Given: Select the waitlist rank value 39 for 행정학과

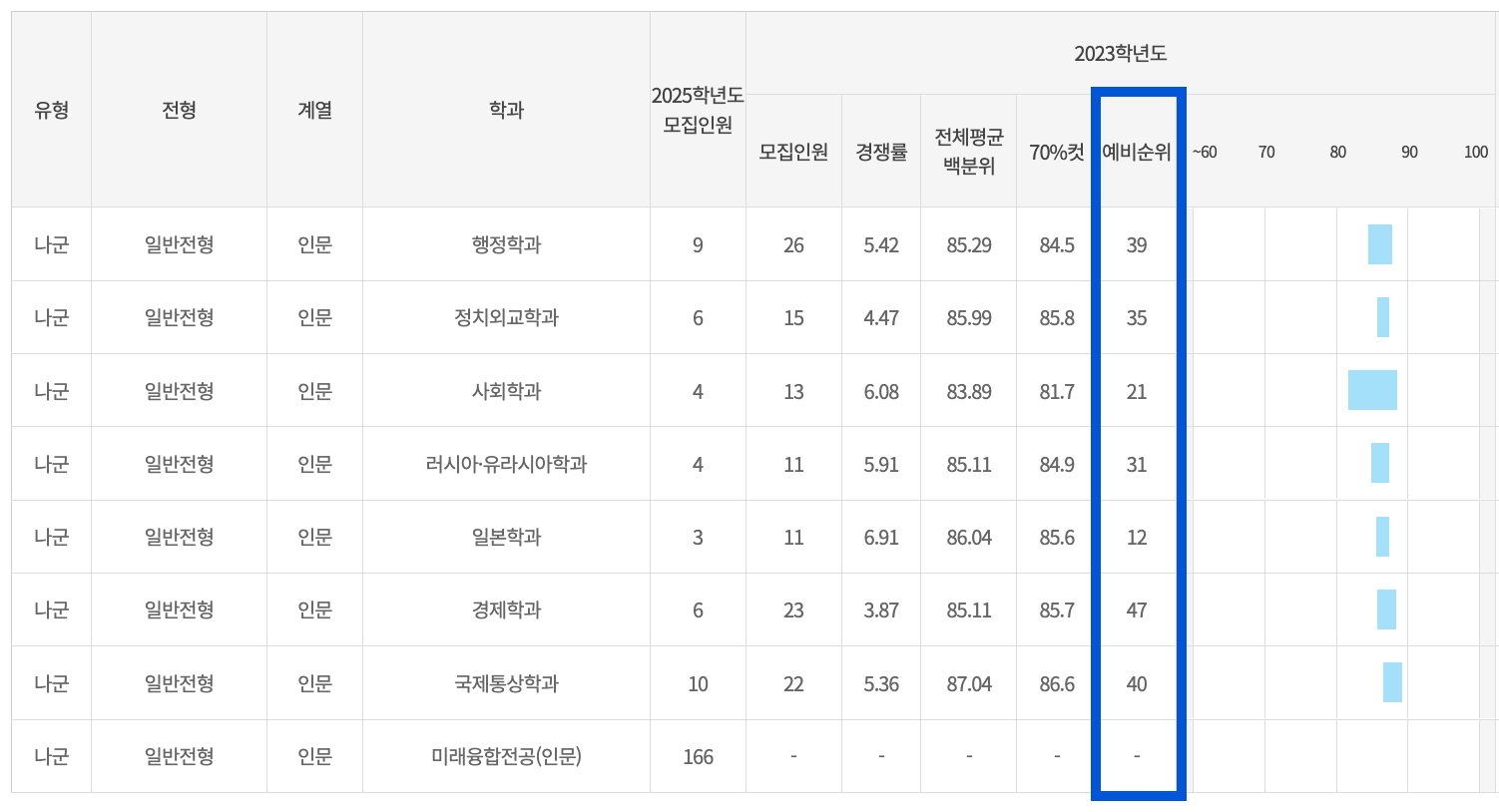Looking at the screenshot, I should 1137,244.
